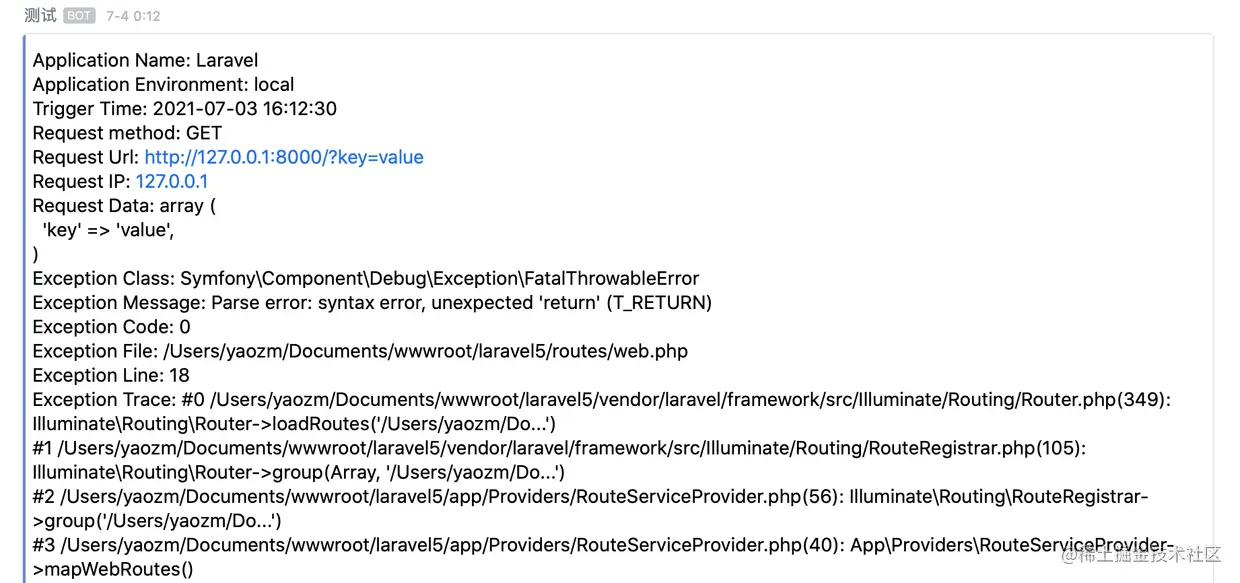Click the Exception Line: 18 text

111,375
